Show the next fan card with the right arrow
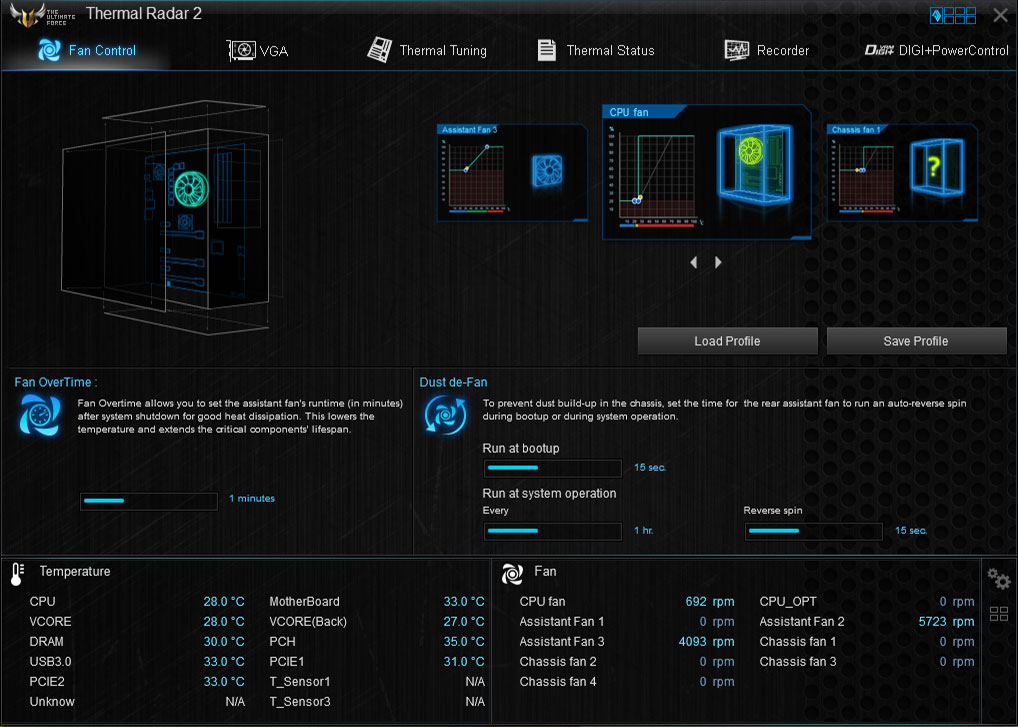This screenshot has height=727, width=1018. tap(718, 262)
